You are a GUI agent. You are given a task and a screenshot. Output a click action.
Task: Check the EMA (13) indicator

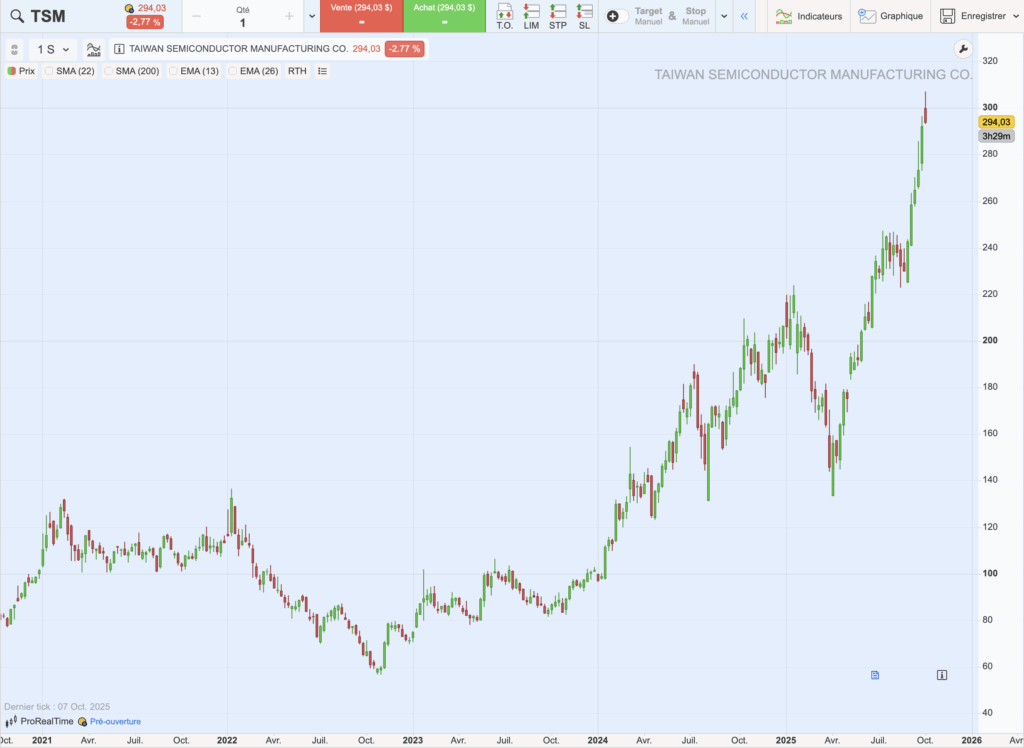(x=173, y=71)
